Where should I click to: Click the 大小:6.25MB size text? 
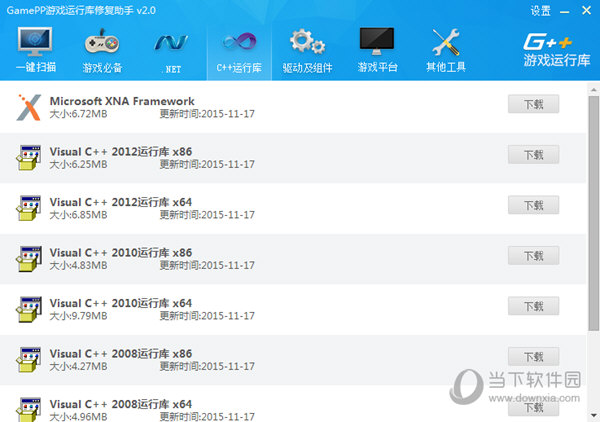pyautogui.click(x=78, y=165)
